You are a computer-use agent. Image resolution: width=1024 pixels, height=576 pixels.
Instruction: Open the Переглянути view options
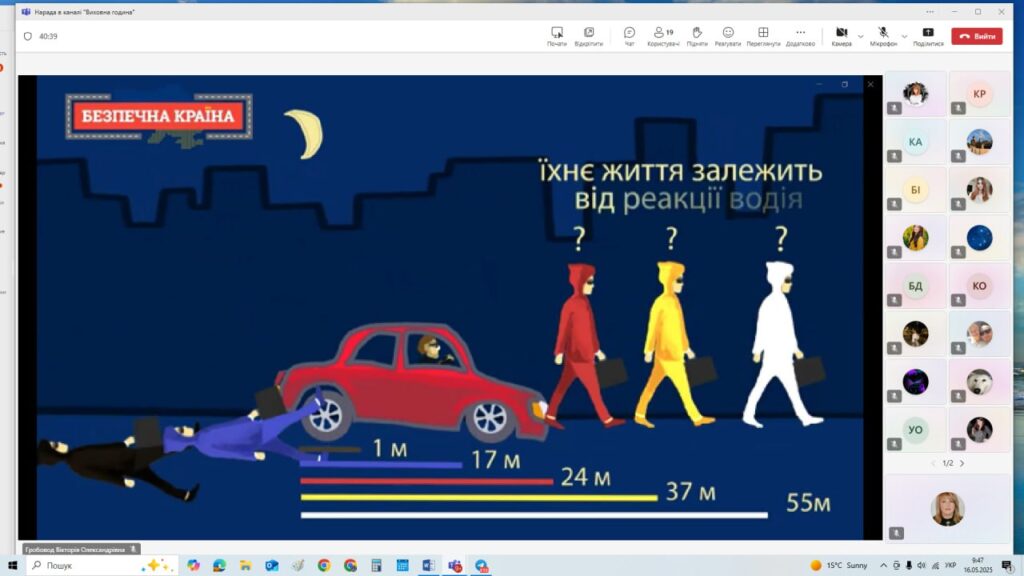pos(763,36)
